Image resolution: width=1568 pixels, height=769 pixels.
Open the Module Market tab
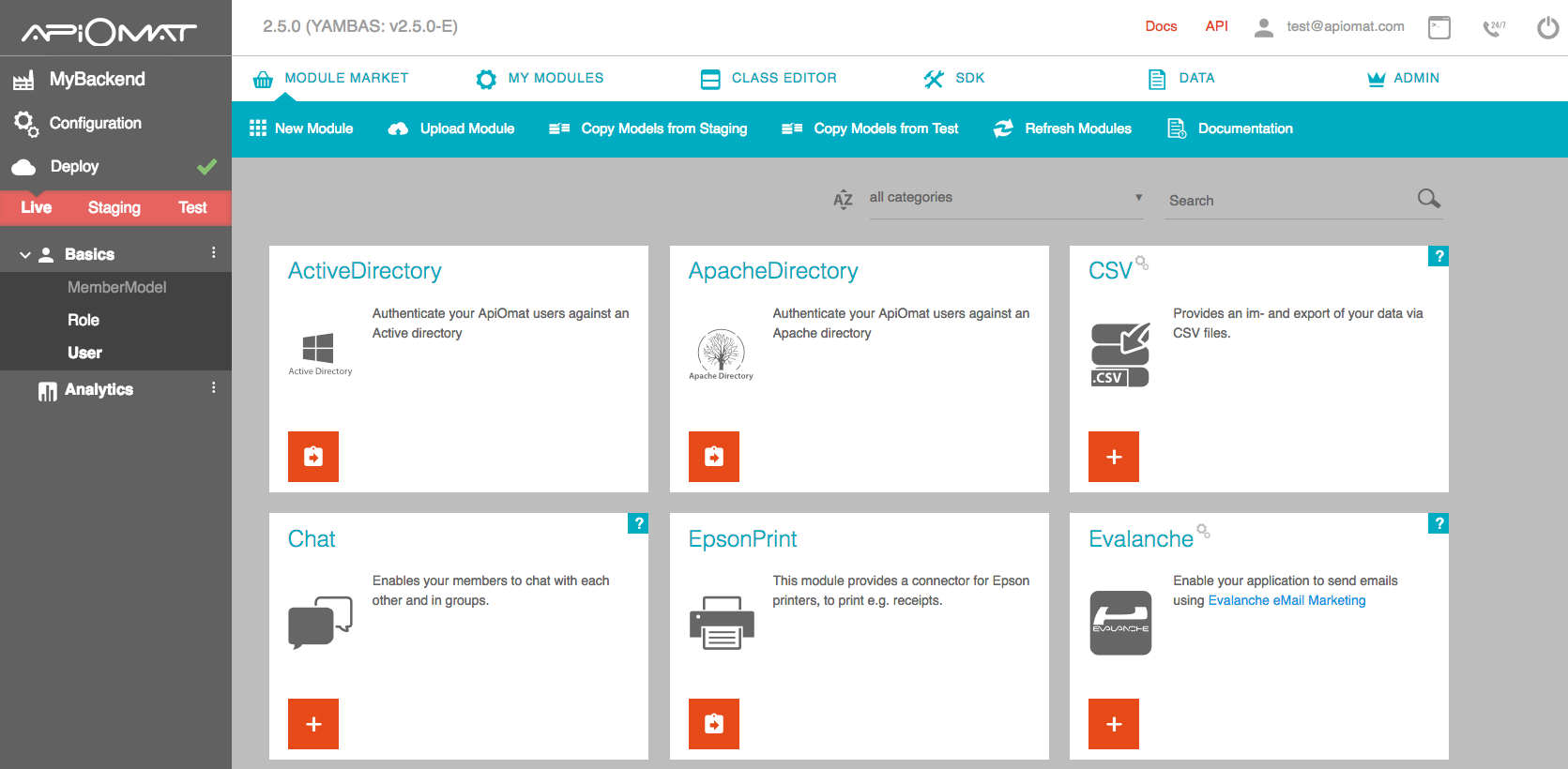pyautogui.click(x=330, y=79)
